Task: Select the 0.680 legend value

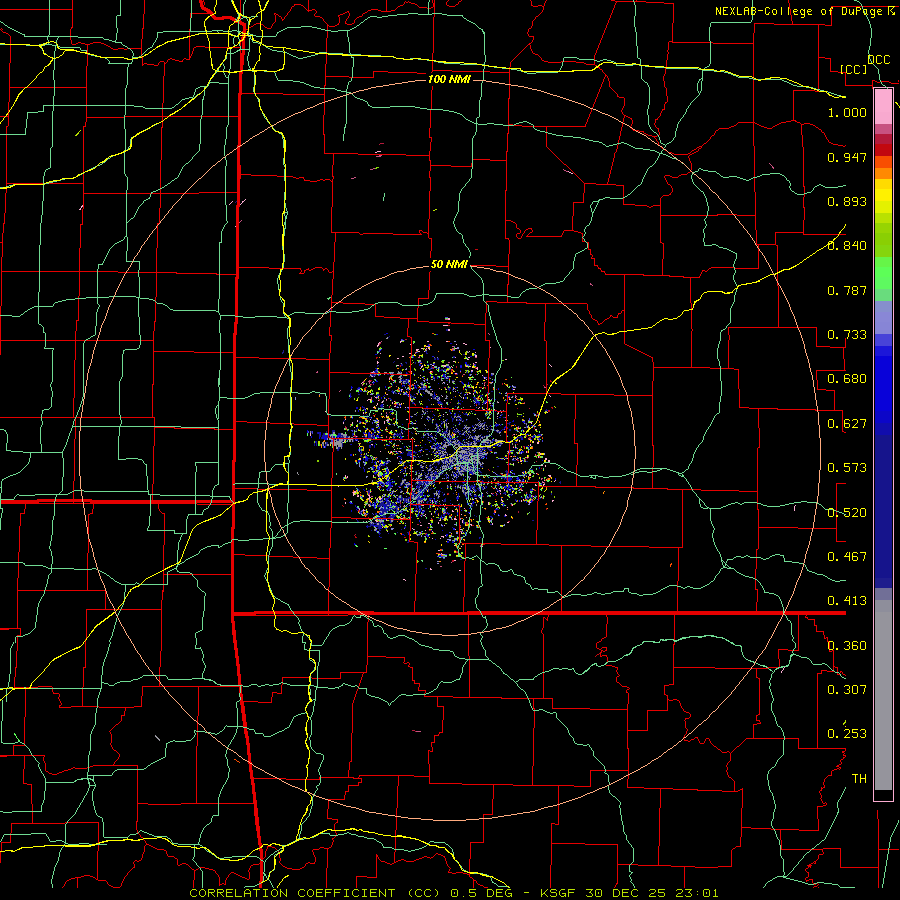Action: click(x=847, y=379)
